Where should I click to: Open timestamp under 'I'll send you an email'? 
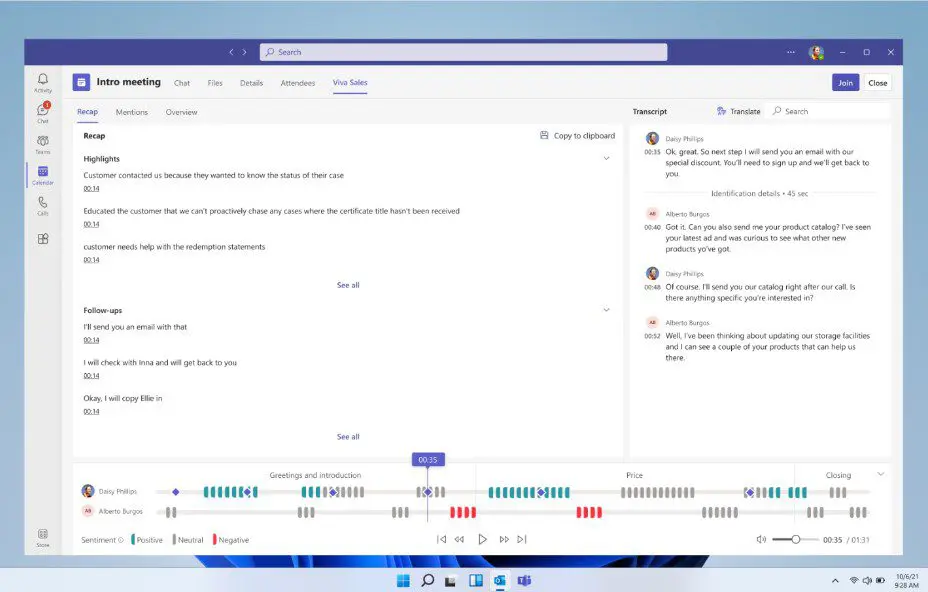click(91, 340)
